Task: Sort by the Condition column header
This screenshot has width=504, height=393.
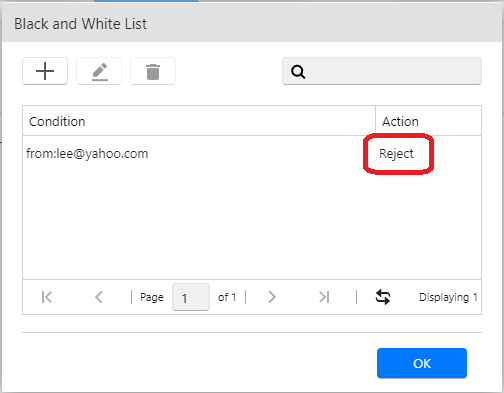Action: point(199,121)
